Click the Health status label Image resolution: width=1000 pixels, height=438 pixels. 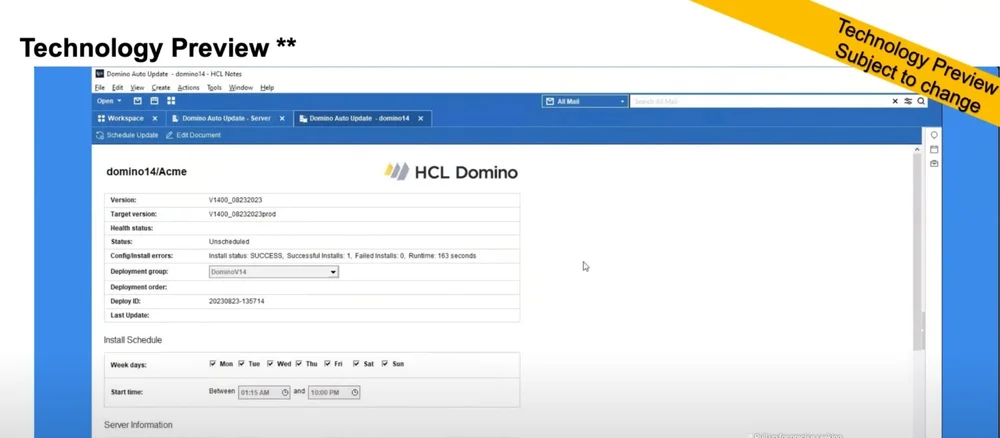click(x=131, y=228)
